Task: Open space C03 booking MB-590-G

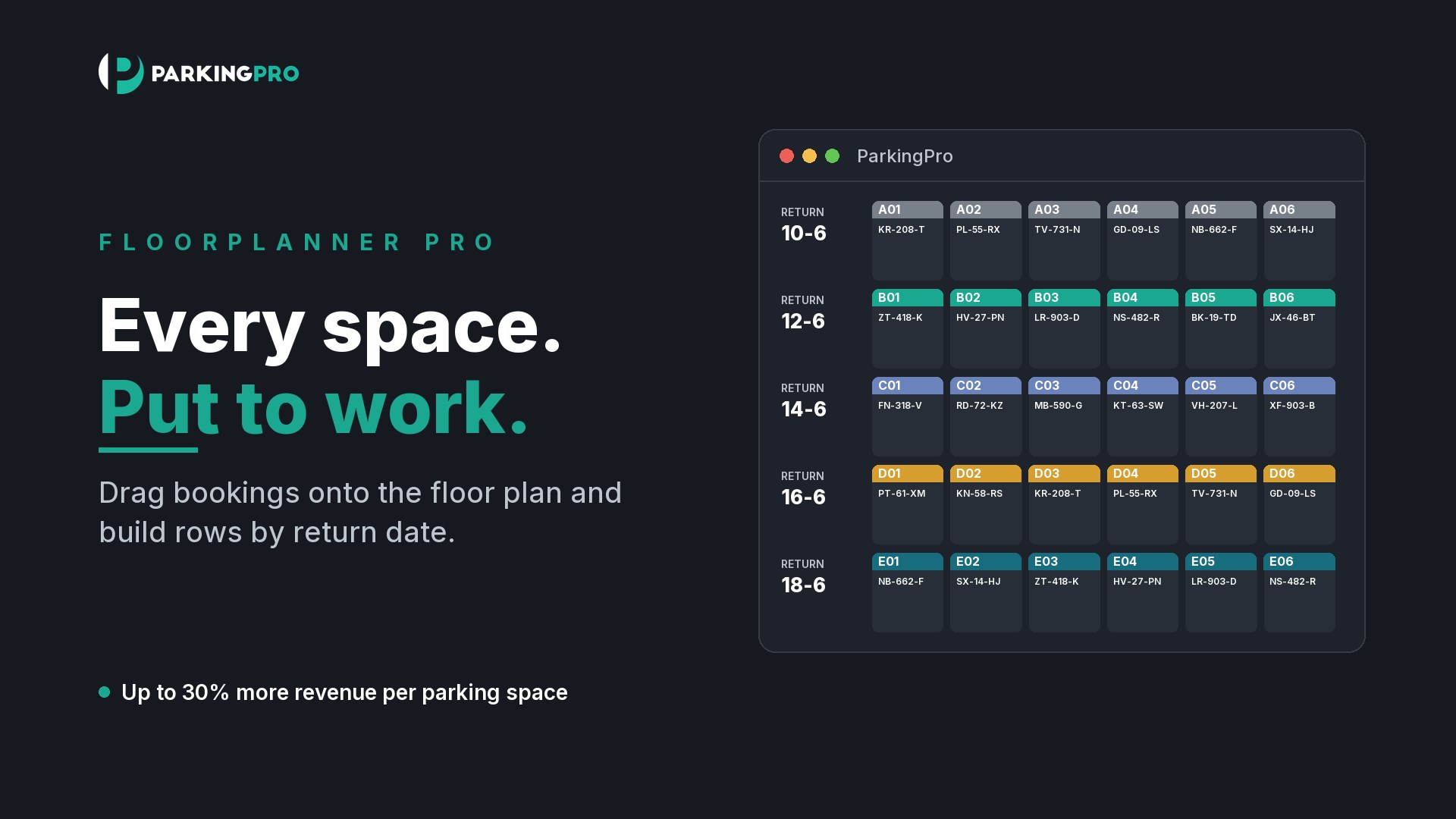Action: pos(1064,416)
